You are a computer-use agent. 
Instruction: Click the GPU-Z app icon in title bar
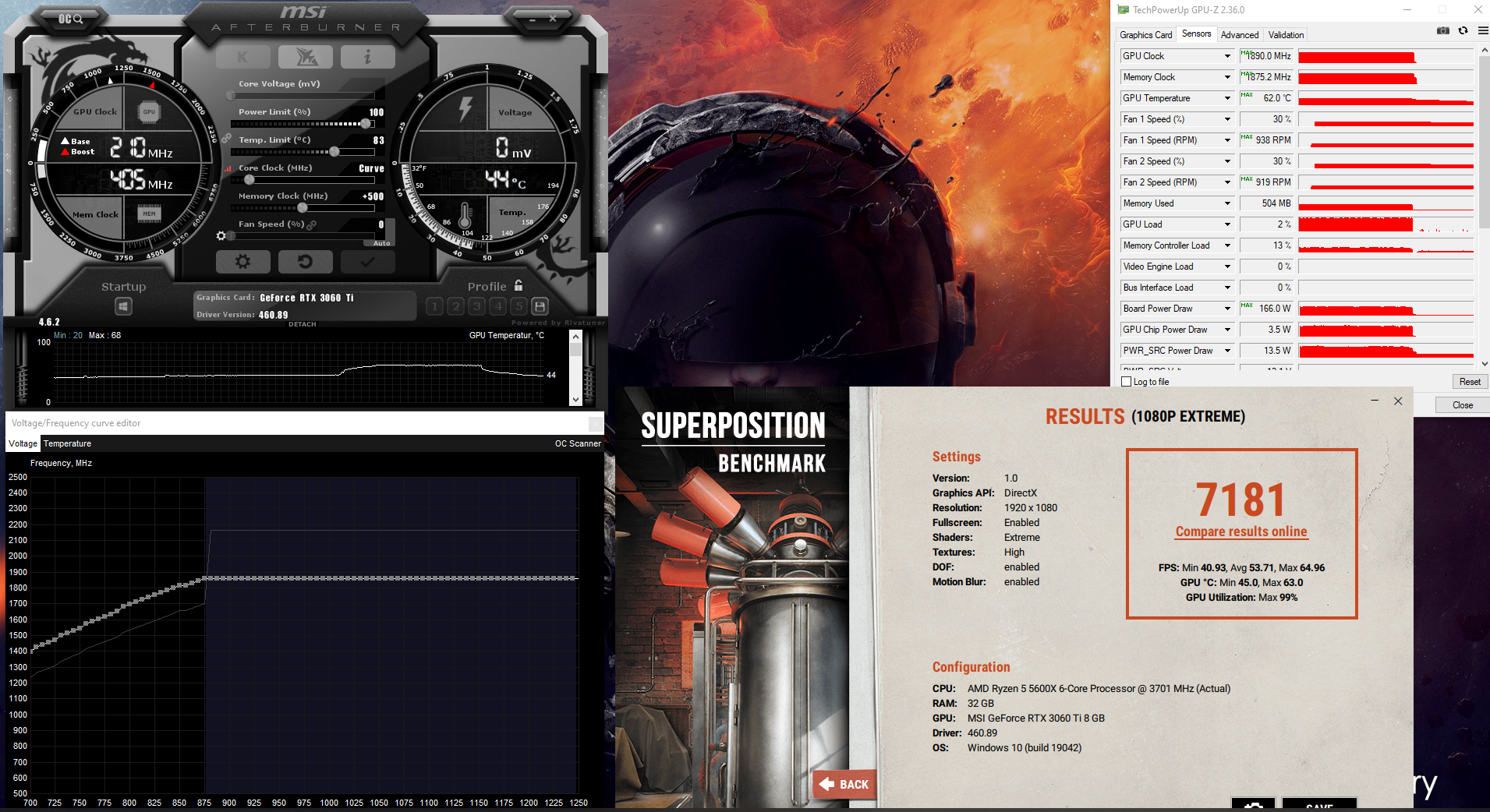(x=1123, y=10)
